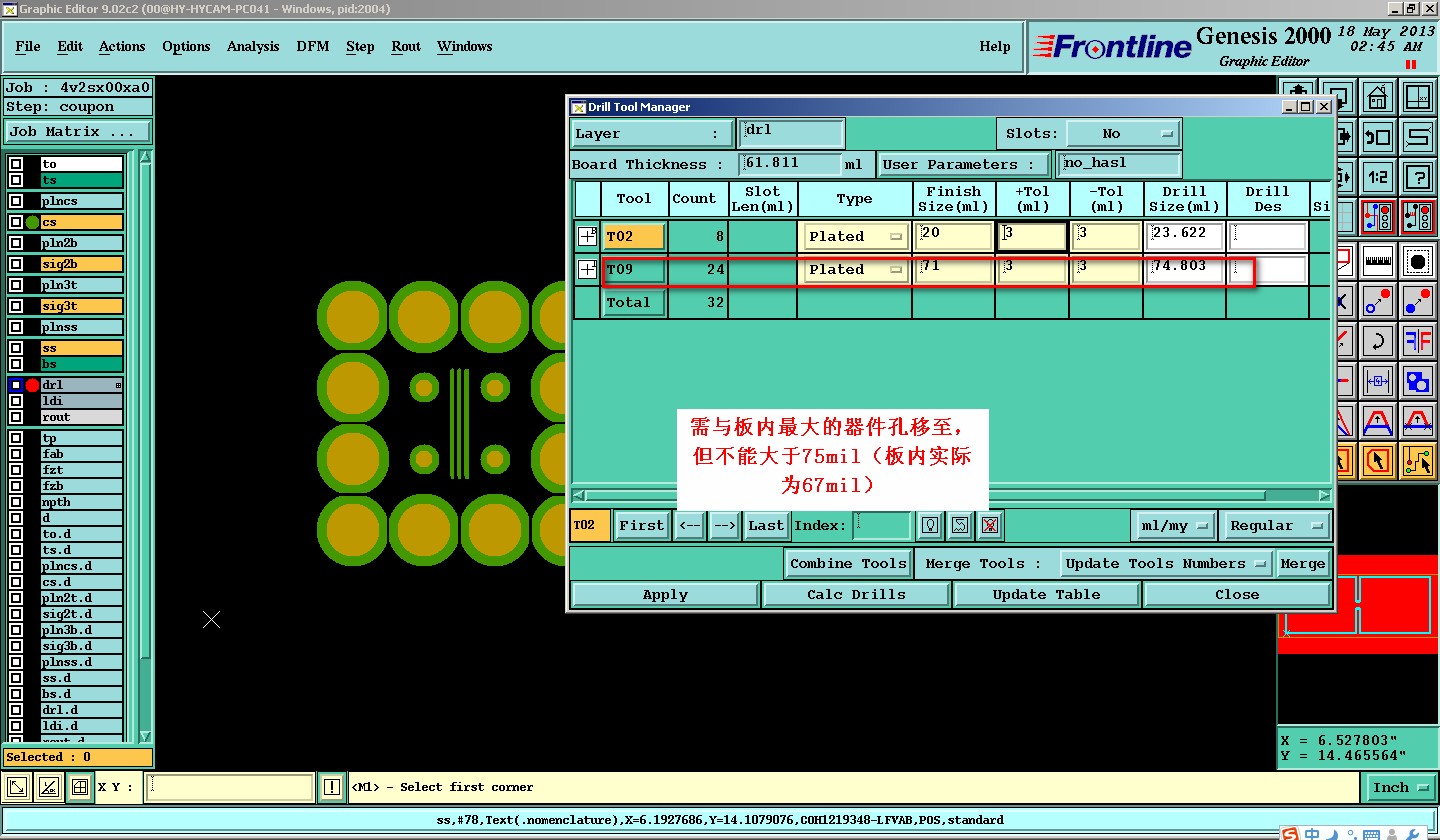Toggle visibility checkbox of layer 'pln3t'
Viewport: 1440px width, 840px height.
pos(16,285)
